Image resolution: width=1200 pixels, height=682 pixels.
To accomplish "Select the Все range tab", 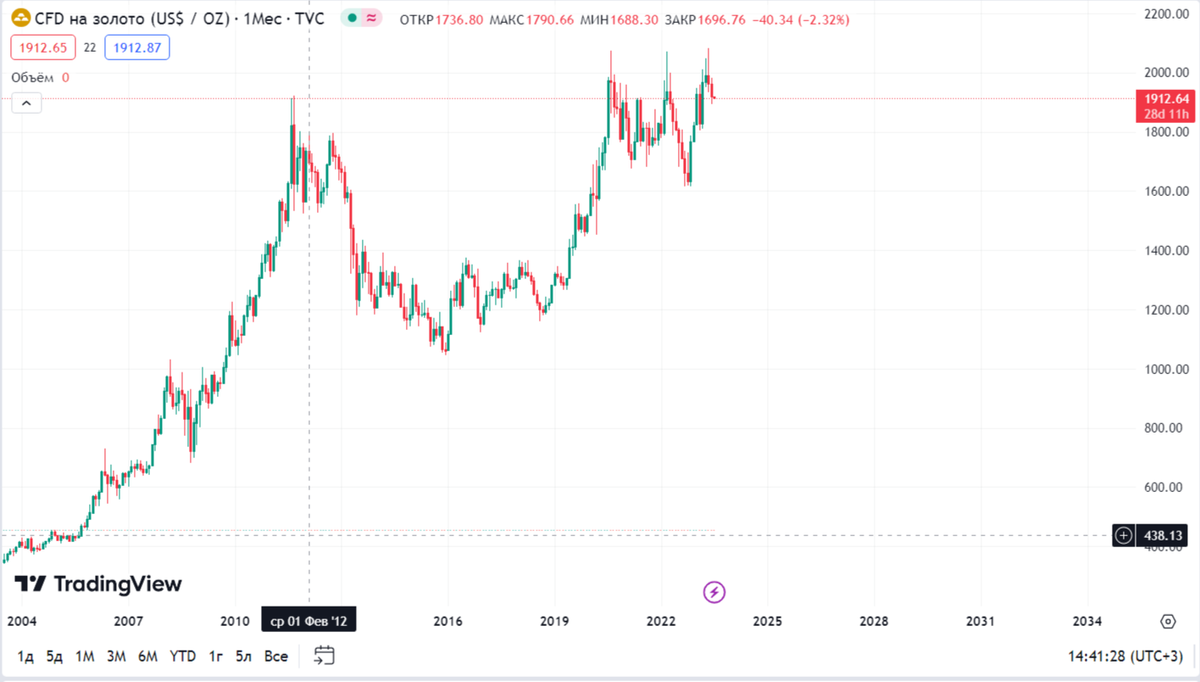I will tap(276, 657).
